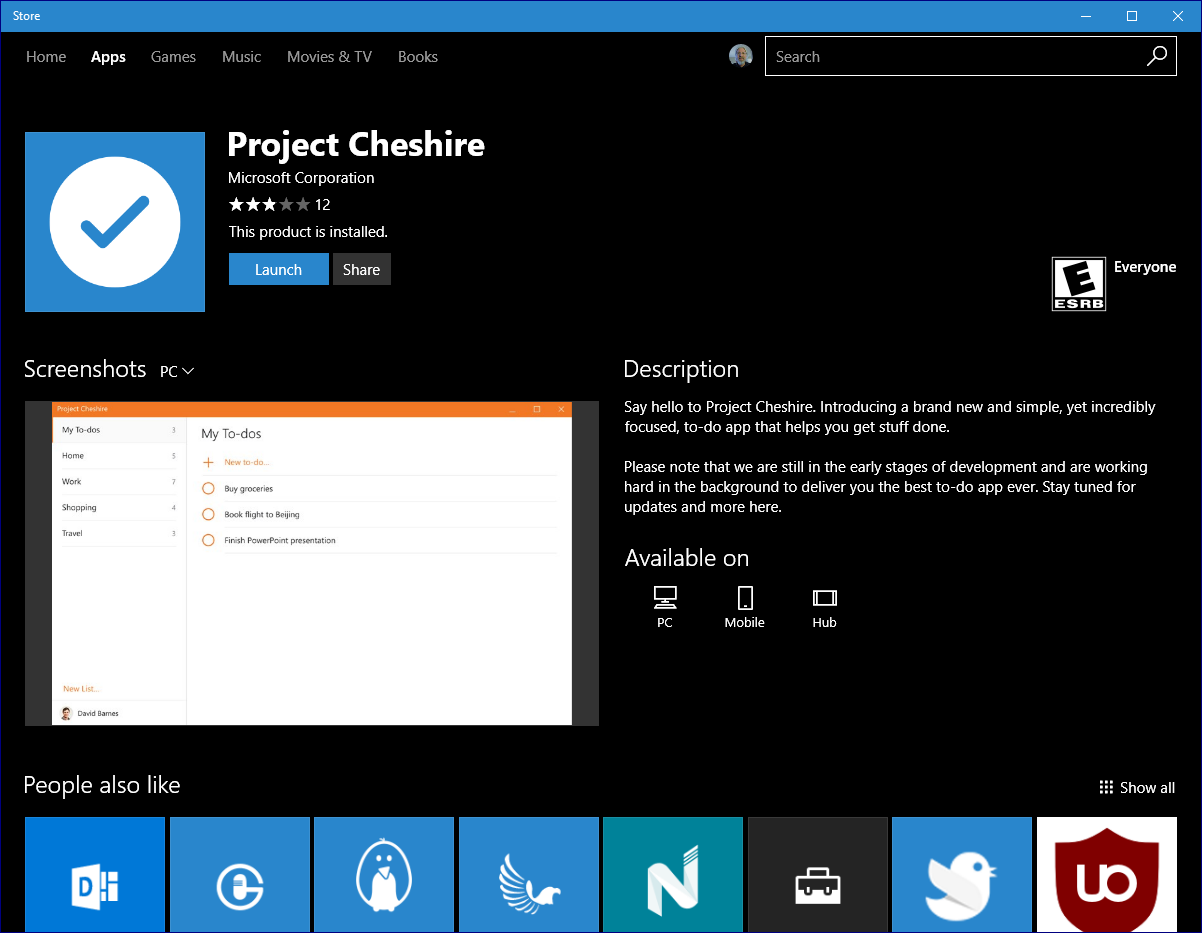Enlarge the My To-dos screenshot thumbnail

pos(311,564)
